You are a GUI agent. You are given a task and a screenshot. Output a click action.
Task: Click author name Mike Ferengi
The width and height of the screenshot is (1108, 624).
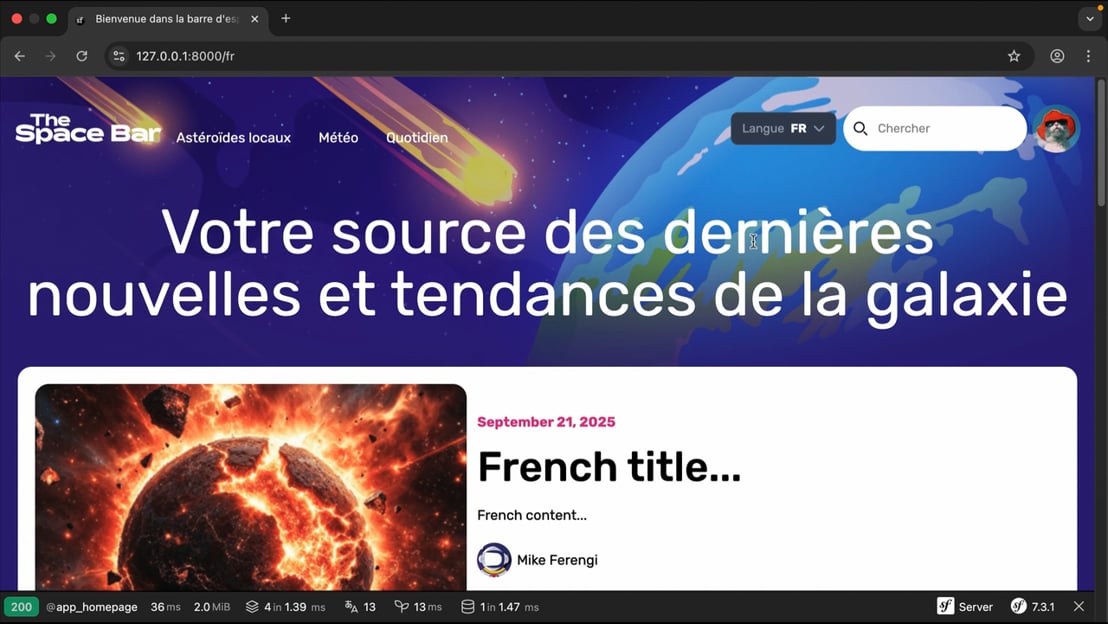pyautogui.click(x=557, y=560)
